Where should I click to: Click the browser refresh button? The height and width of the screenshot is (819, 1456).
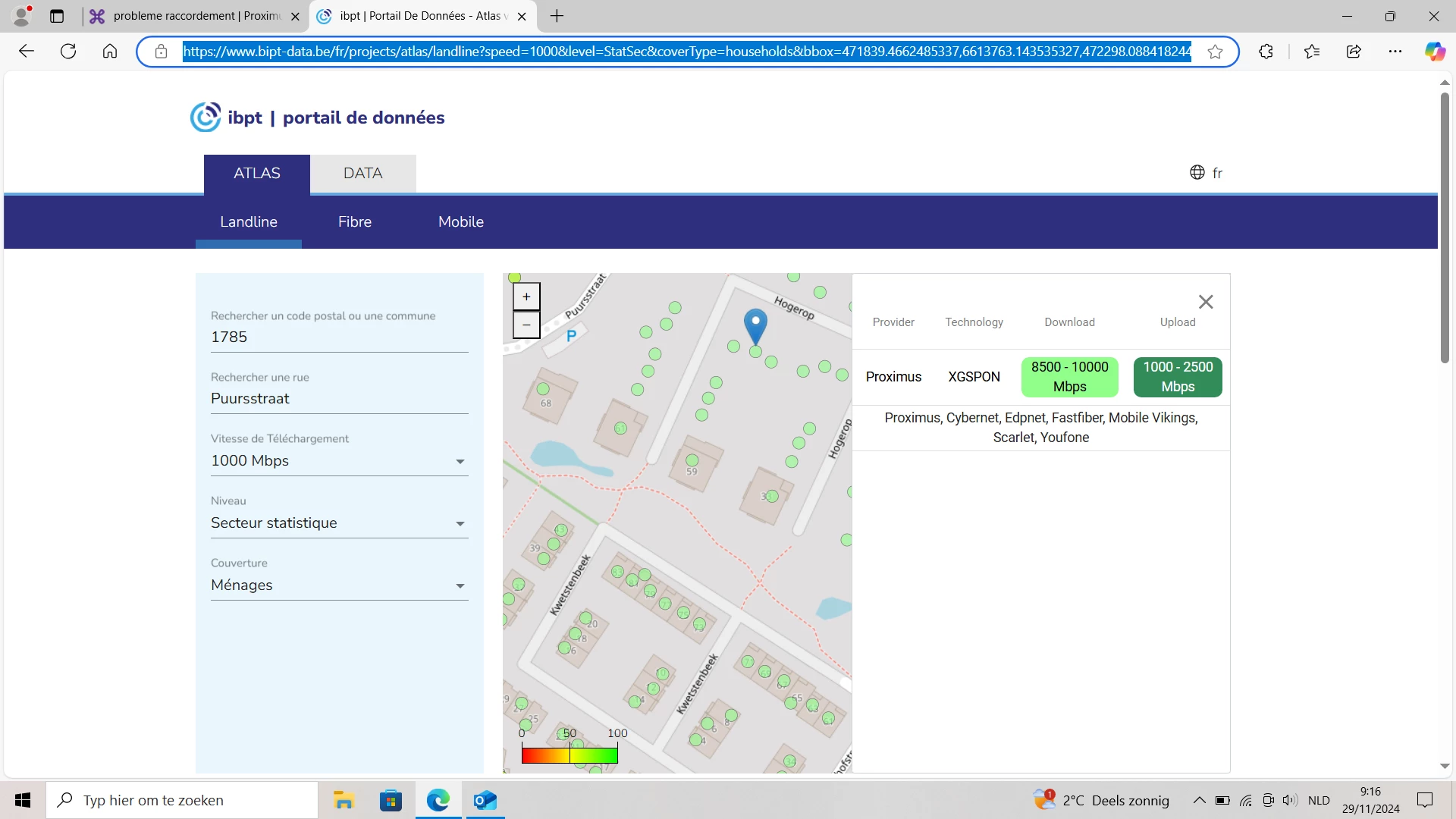(68, 52)
